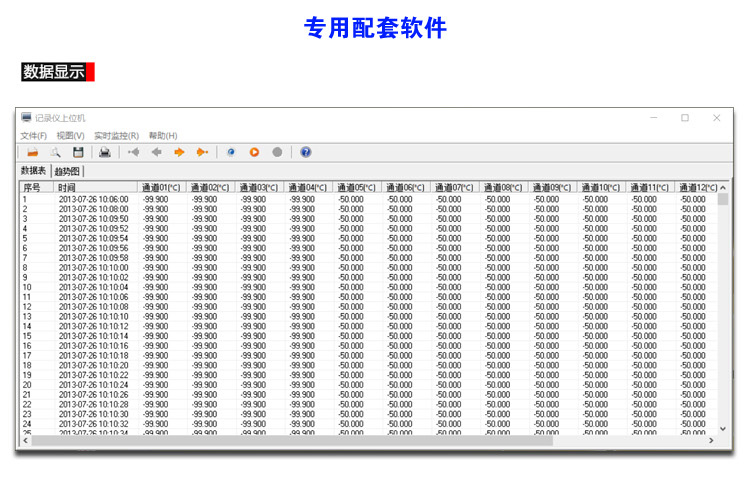
Task: Click the gray stop circle icon
Action: 277,152
